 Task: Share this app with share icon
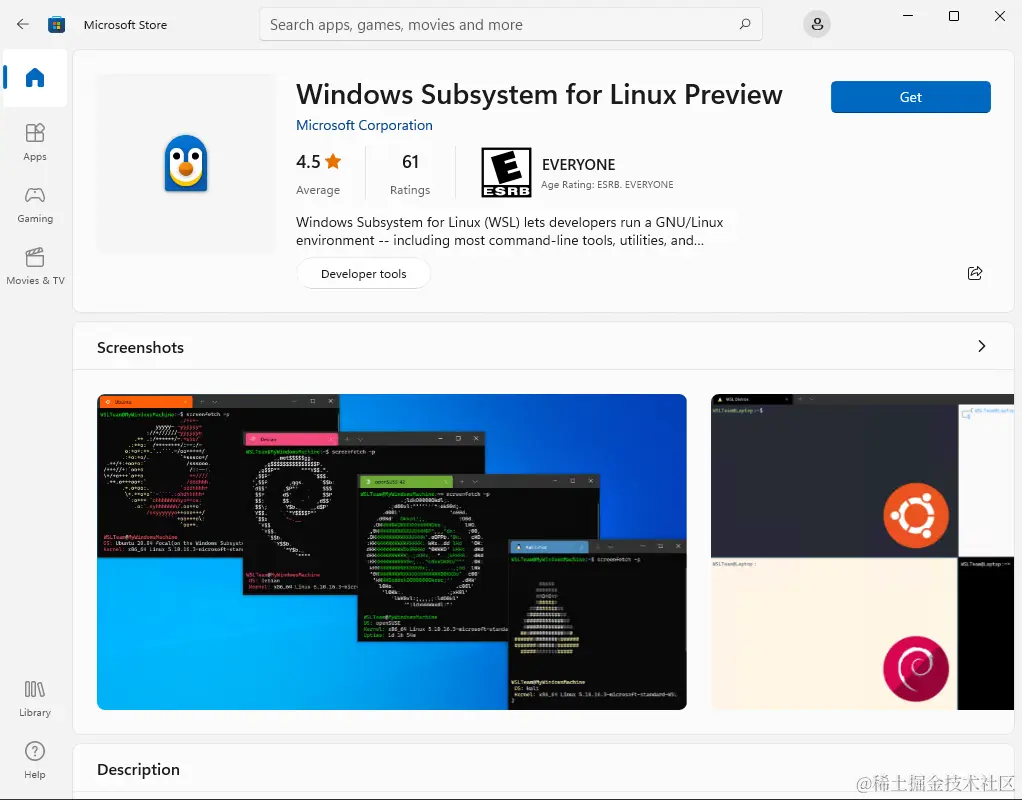[975, 273]
